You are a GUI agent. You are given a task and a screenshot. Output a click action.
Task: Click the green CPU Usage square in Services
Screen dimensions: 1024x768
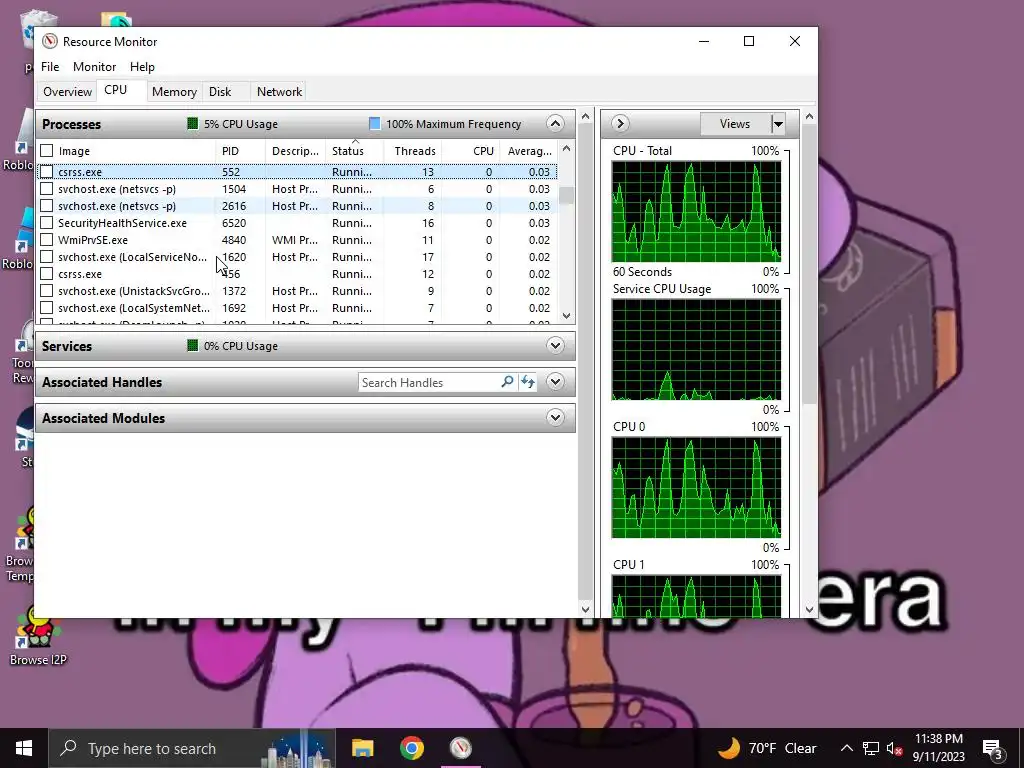coord(193,345)
